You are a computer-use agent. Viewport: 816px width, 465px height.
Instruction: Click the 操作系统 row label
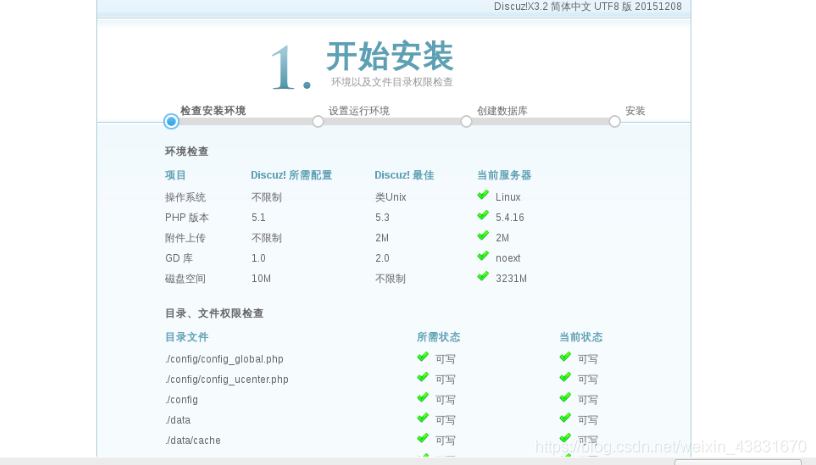[x=185, y=197]
